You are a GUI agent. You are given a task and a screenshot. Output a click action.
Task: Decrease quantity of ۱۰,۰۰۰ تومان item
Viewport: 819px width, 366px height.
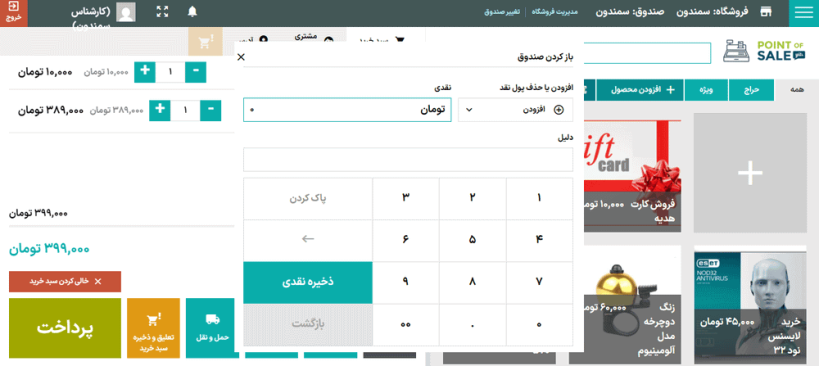point(195,72)
